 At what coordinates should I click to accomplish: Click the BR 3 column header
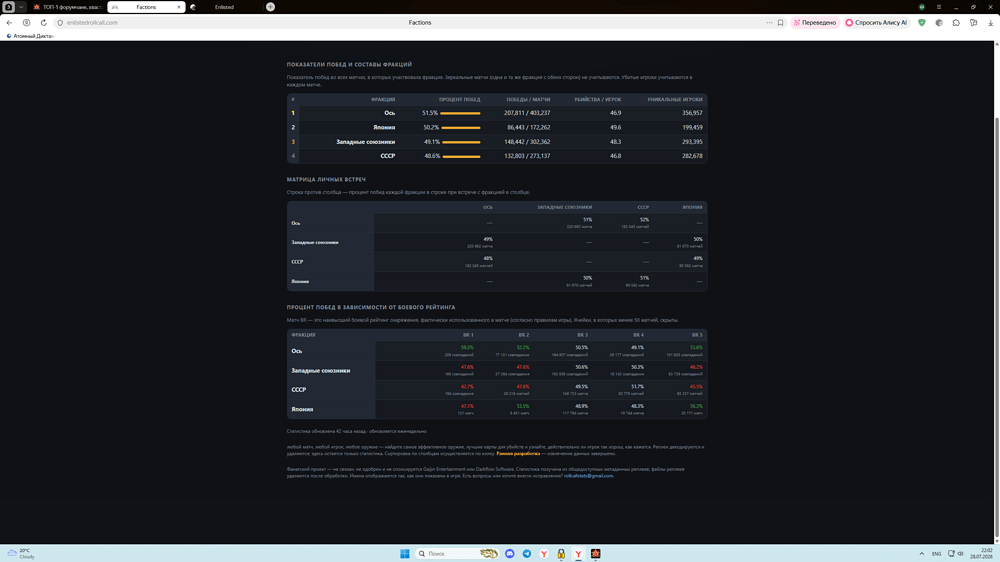pos(582,335)
